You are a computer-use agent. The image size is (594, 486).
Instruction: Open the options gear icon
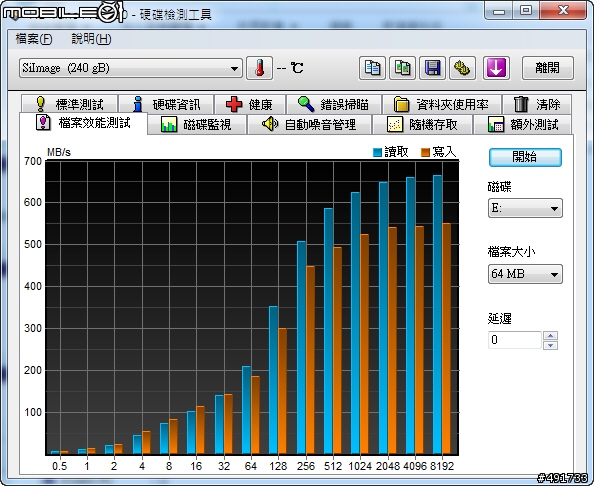(462, 68)
